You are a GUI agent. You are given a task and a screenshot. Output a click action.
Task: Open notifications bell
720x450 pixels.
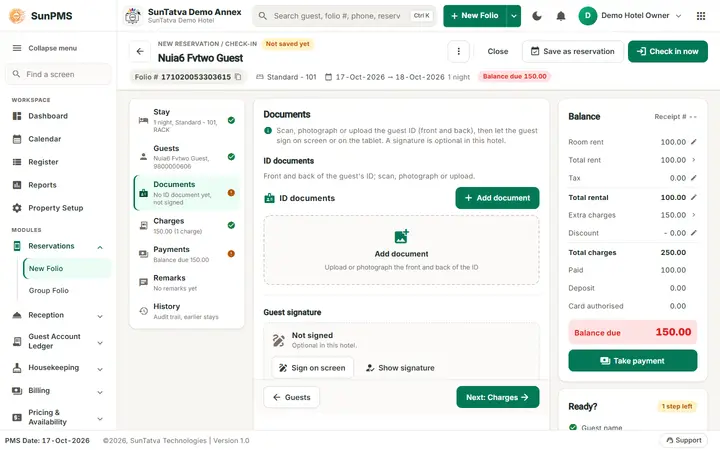561,16
